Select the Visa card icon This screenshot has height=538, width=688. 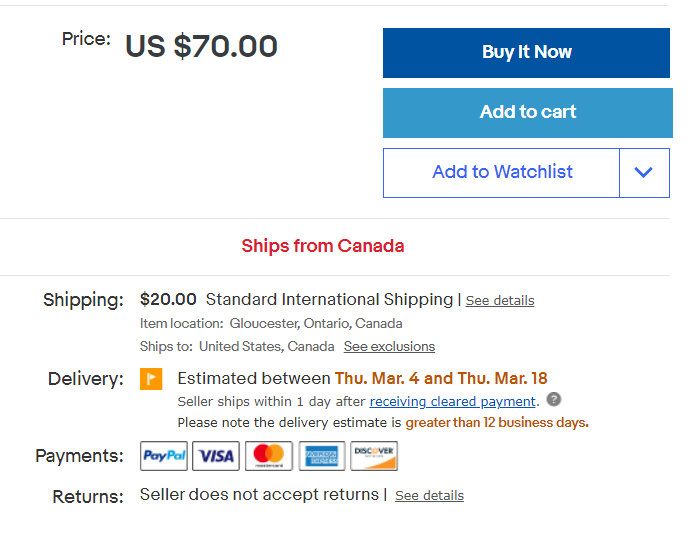coord(216,456)
